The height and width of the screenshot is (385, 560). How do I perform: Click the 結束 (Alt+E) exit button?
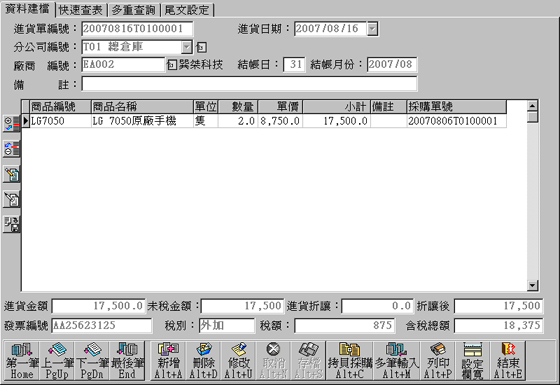click(508, 360)
